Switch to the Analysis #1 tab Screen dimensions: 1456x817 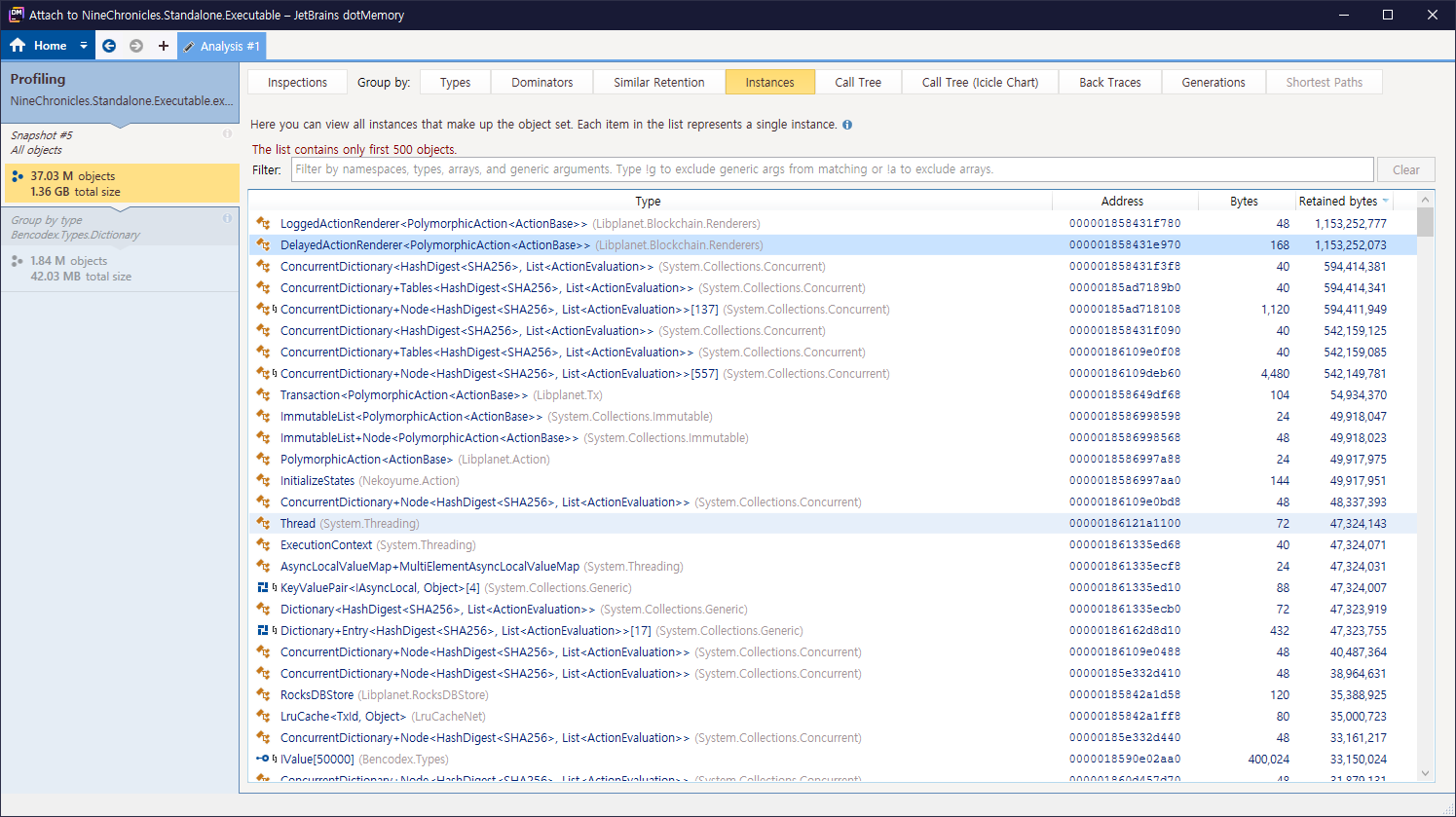tap(221, 46)
